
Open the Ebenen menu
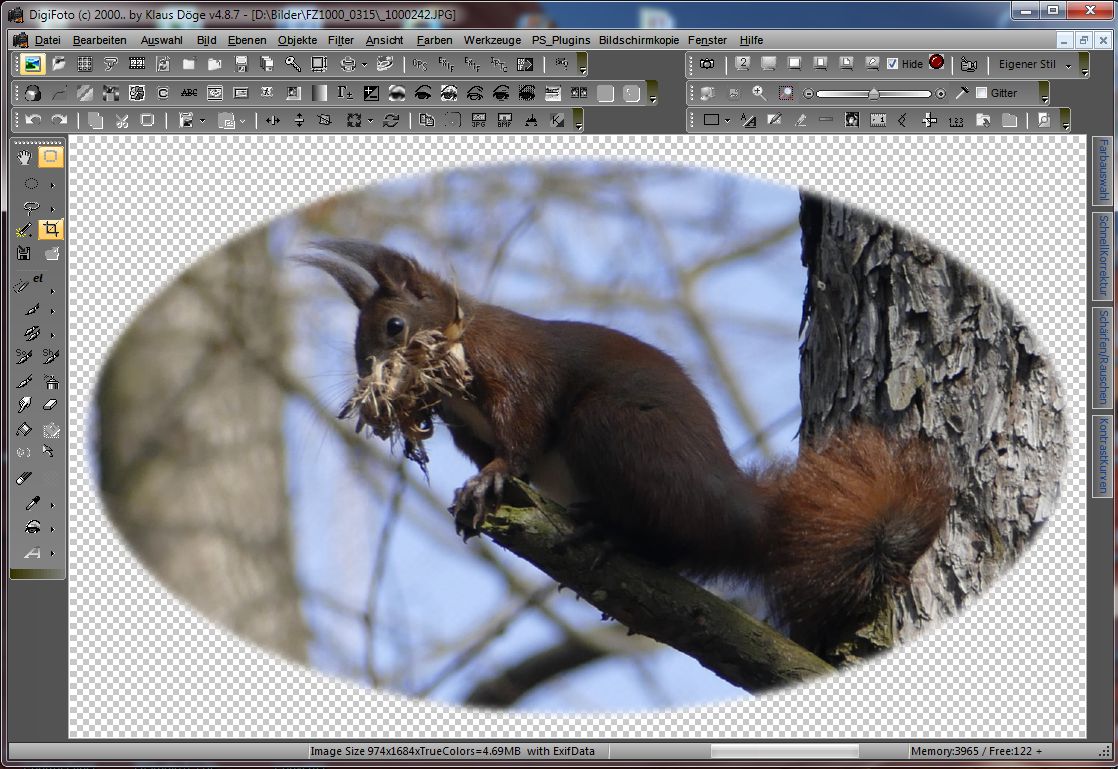click(x=247, y=40)
